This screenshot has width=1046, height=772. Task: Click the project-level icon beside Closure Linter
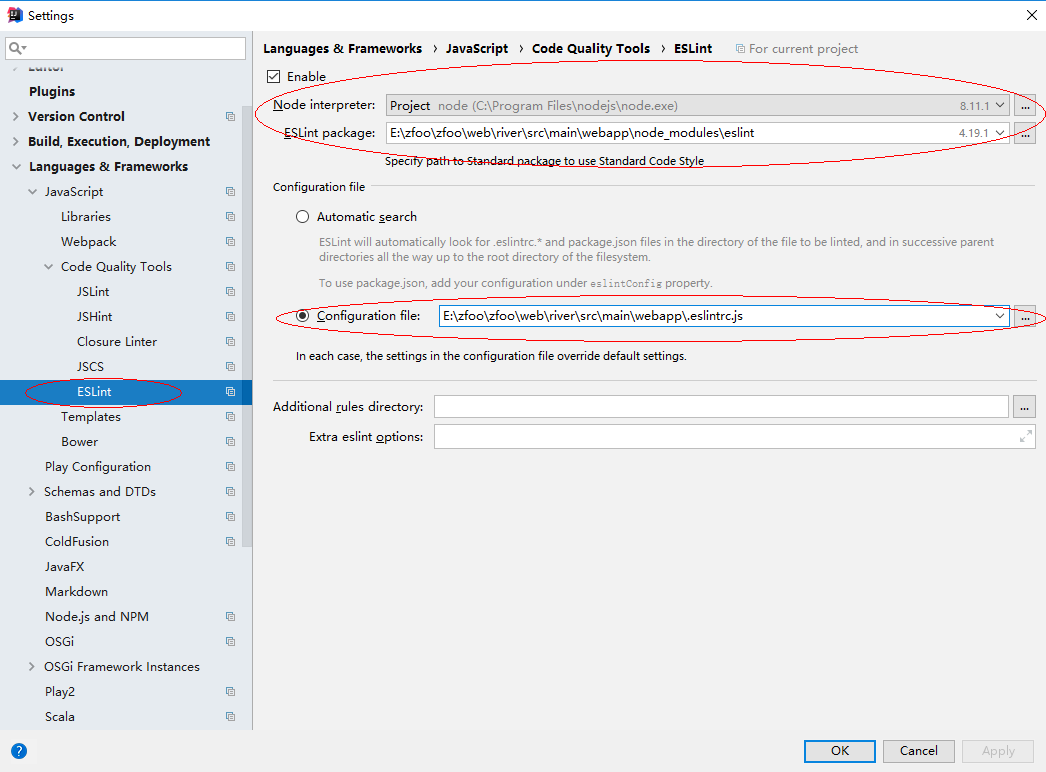tap(231, 342)
